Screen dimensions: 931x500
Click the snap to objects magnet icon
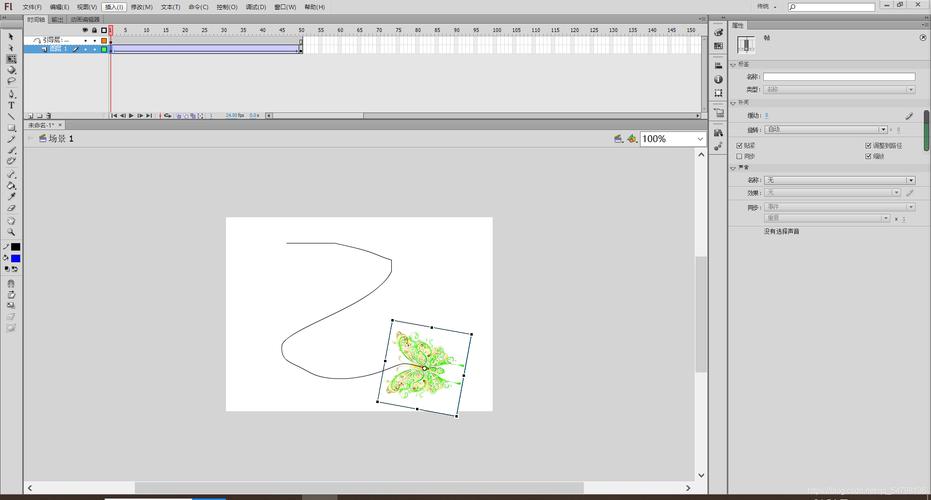(11, 283)
